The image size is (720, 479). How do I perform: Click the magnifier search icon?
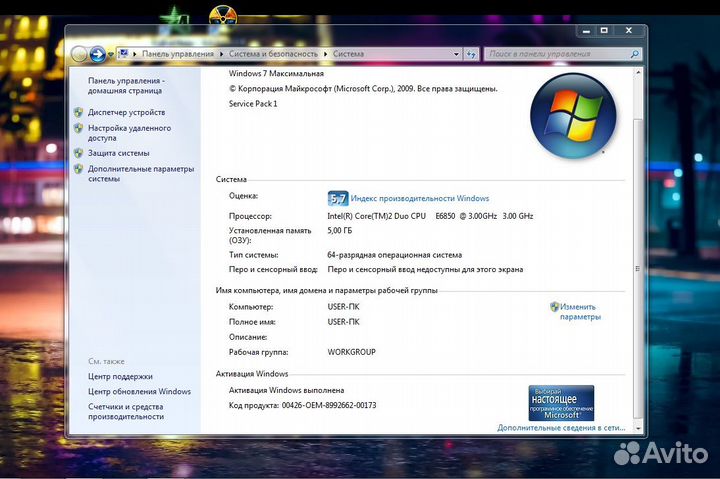tap(635, 54)
